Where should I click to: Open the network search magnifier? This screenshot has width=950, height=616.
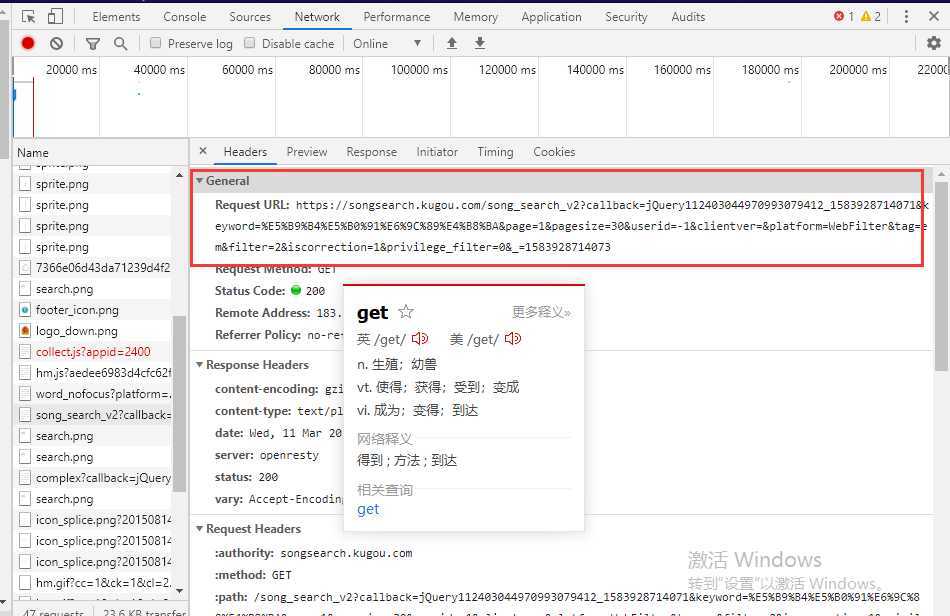[121, 44]
